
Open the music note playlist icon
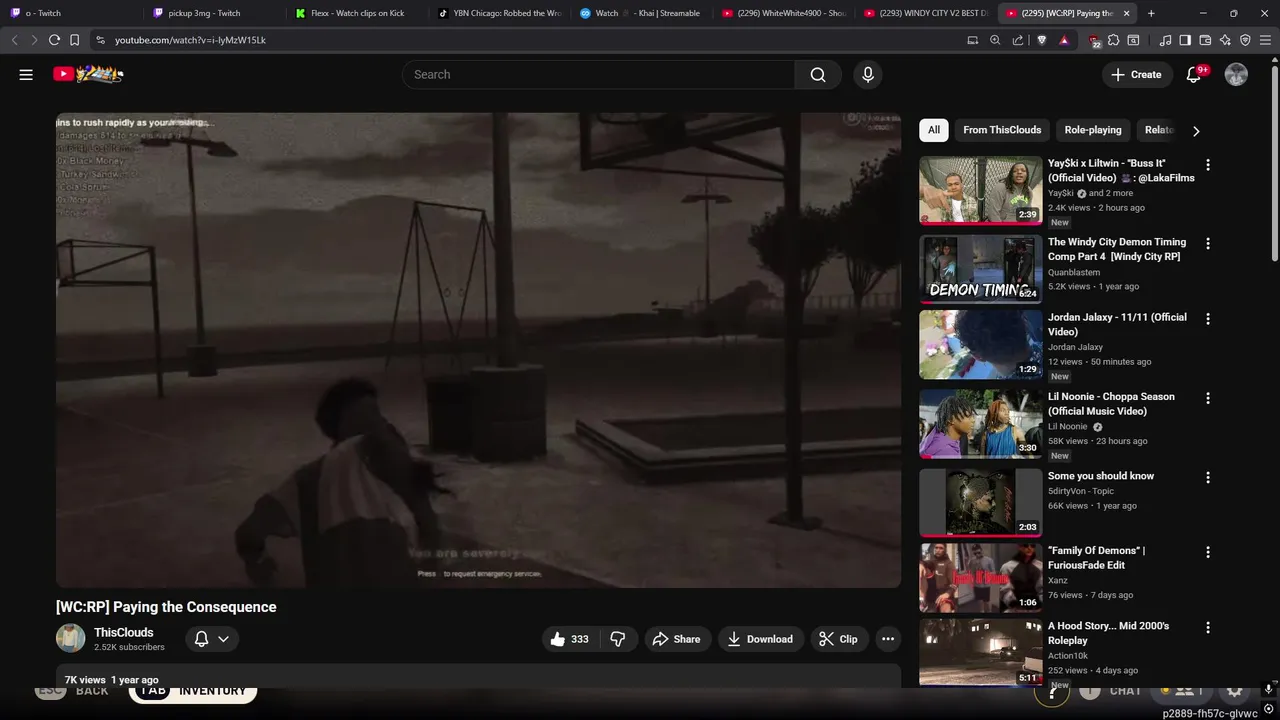click(1165, 40)
